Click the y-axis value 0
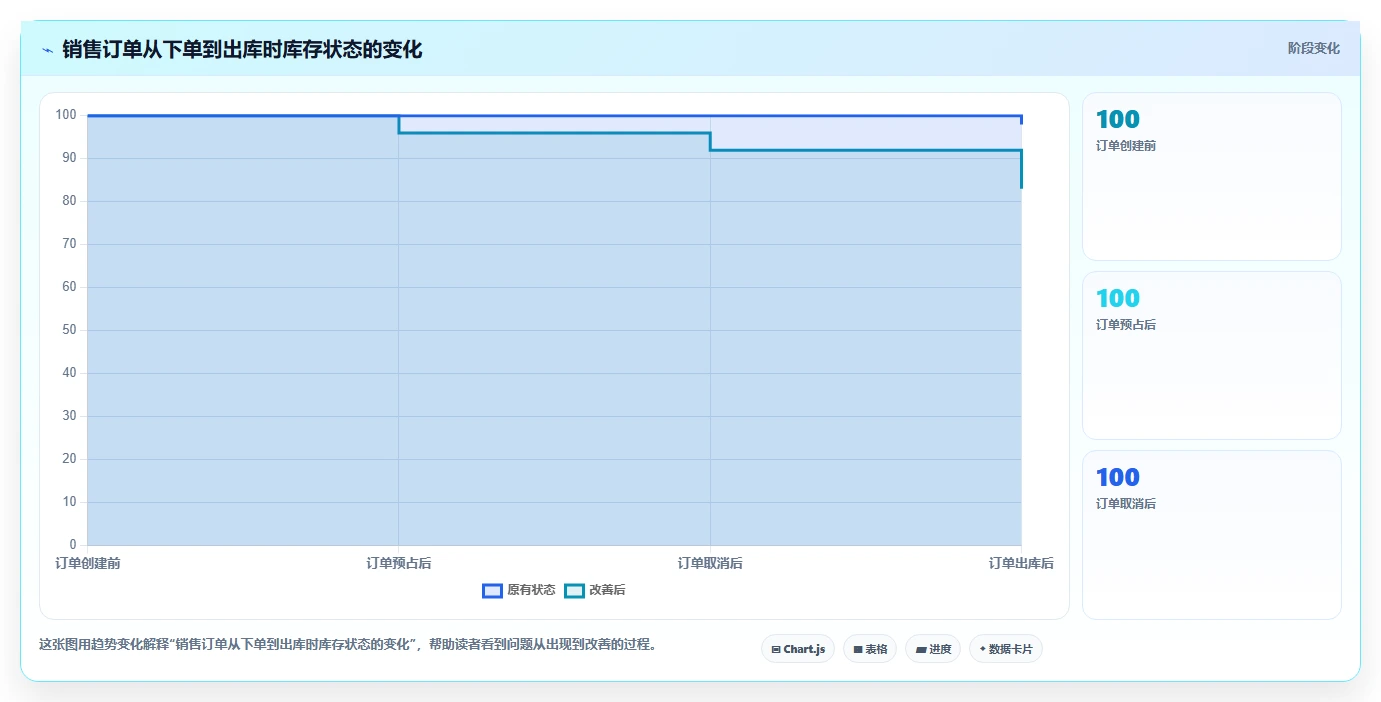The image size is (1381, 702). 73,545
